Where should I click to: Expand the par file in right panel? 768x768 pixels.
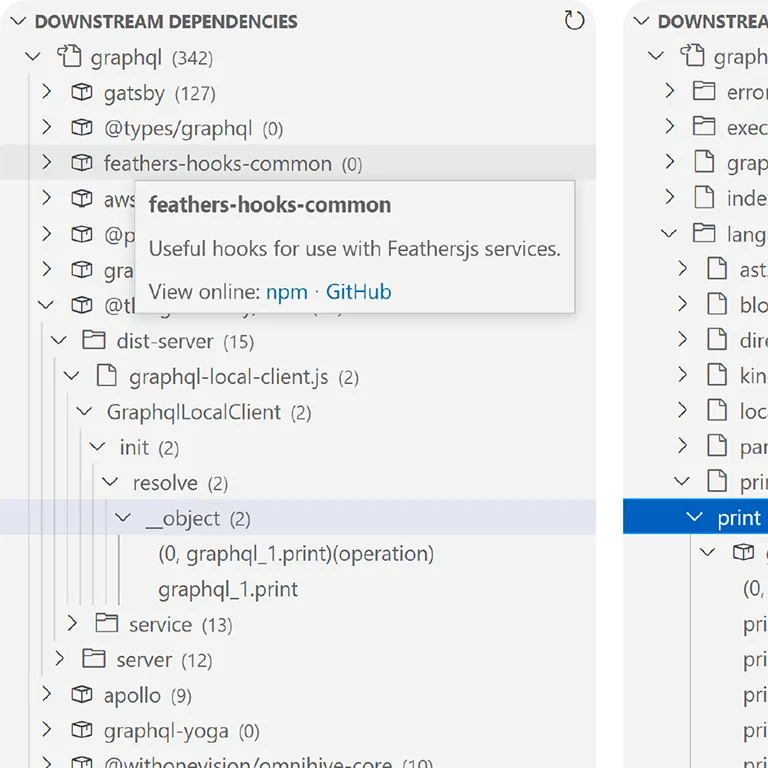coord(682,446)
